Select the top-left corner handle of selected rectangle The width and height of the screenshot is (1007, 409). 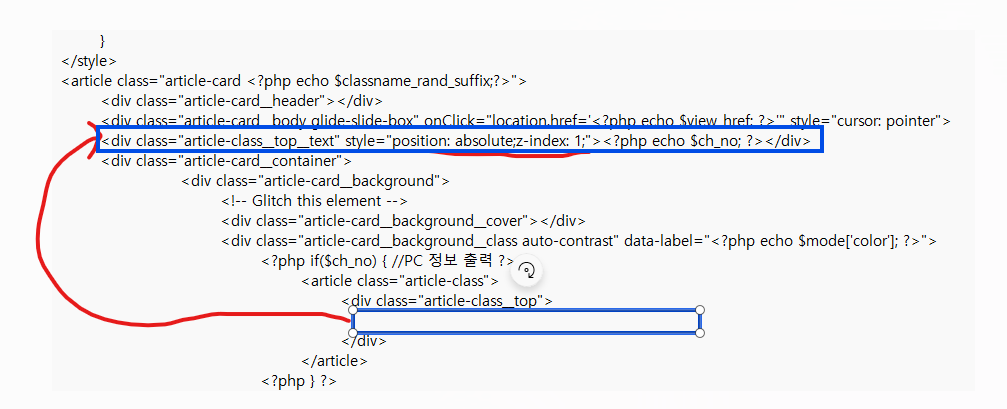pyautogui.click(x=353, y=310)
